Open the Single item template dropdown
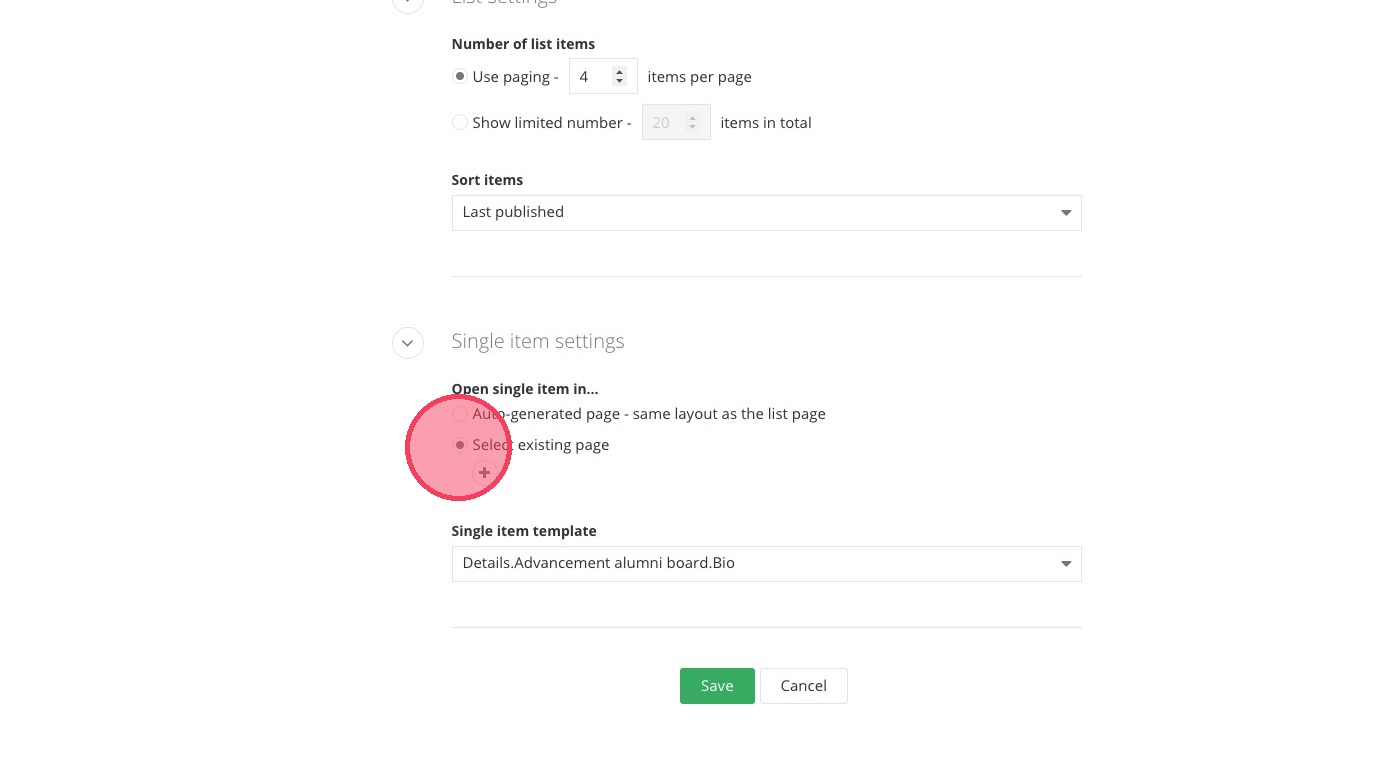Viewport: 1376px width, 770px height. click(x=766, y=564)
